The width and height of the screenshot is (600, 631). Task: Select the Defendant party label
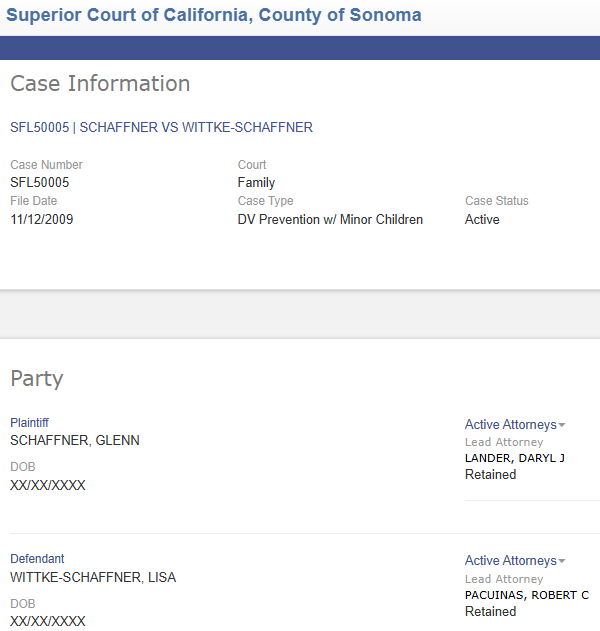37,559
